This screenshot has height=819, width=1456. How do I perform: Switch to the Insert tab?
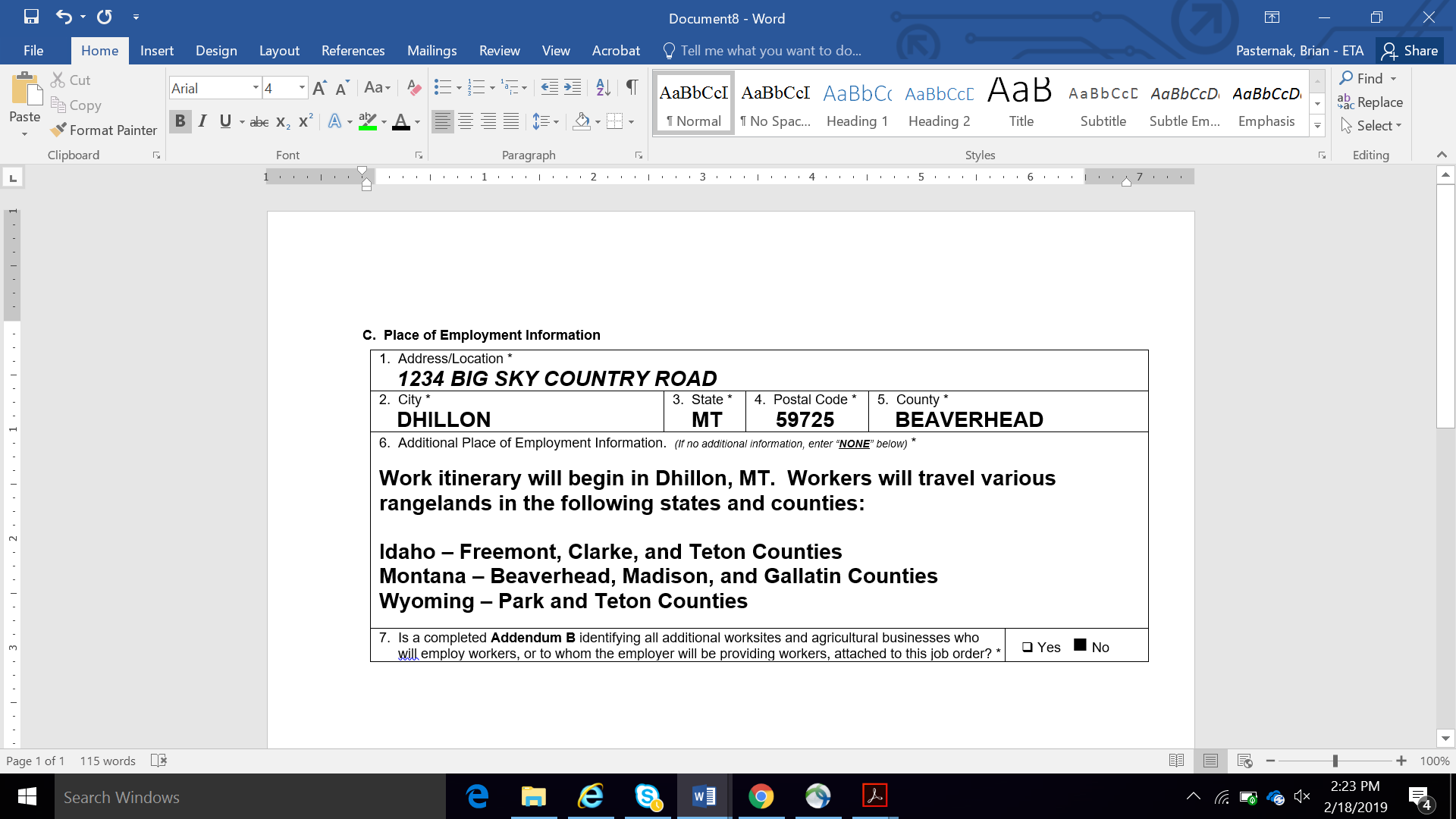[156, 51]
